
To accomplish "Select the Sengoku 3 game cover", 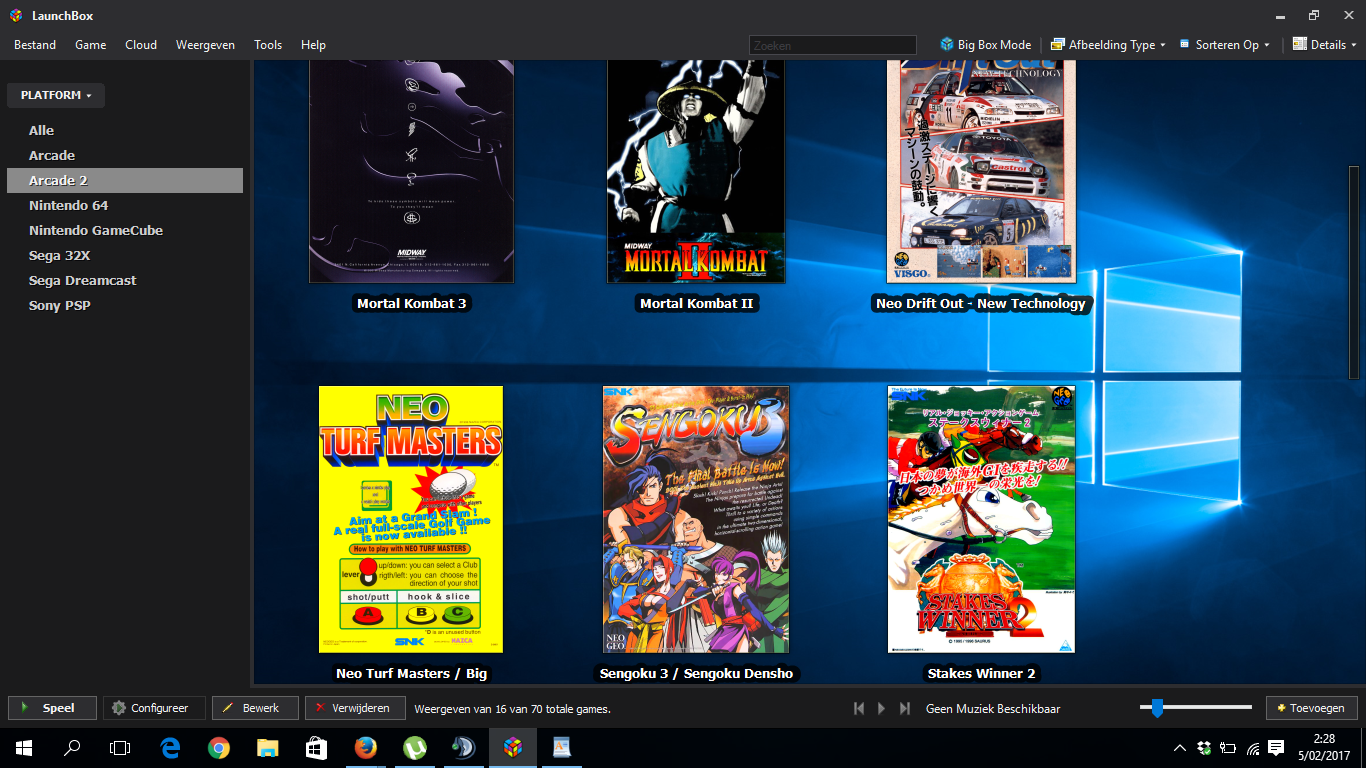I will click(x=696, y=520).
